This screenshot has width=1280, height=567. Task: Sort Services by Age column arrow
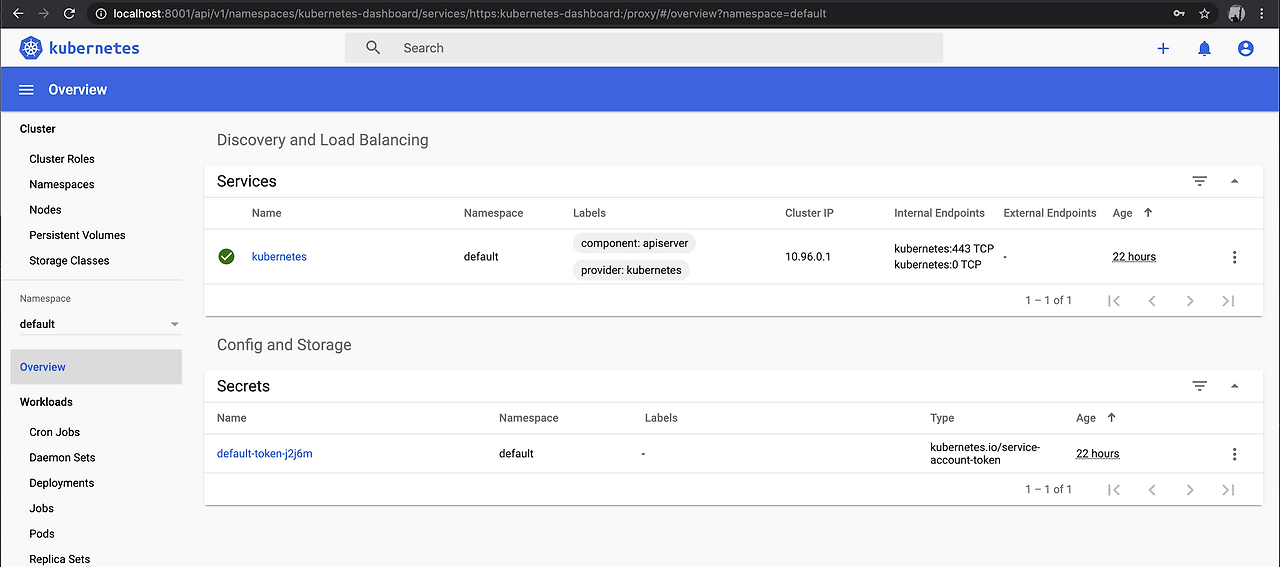click(x=1148, y=213)
